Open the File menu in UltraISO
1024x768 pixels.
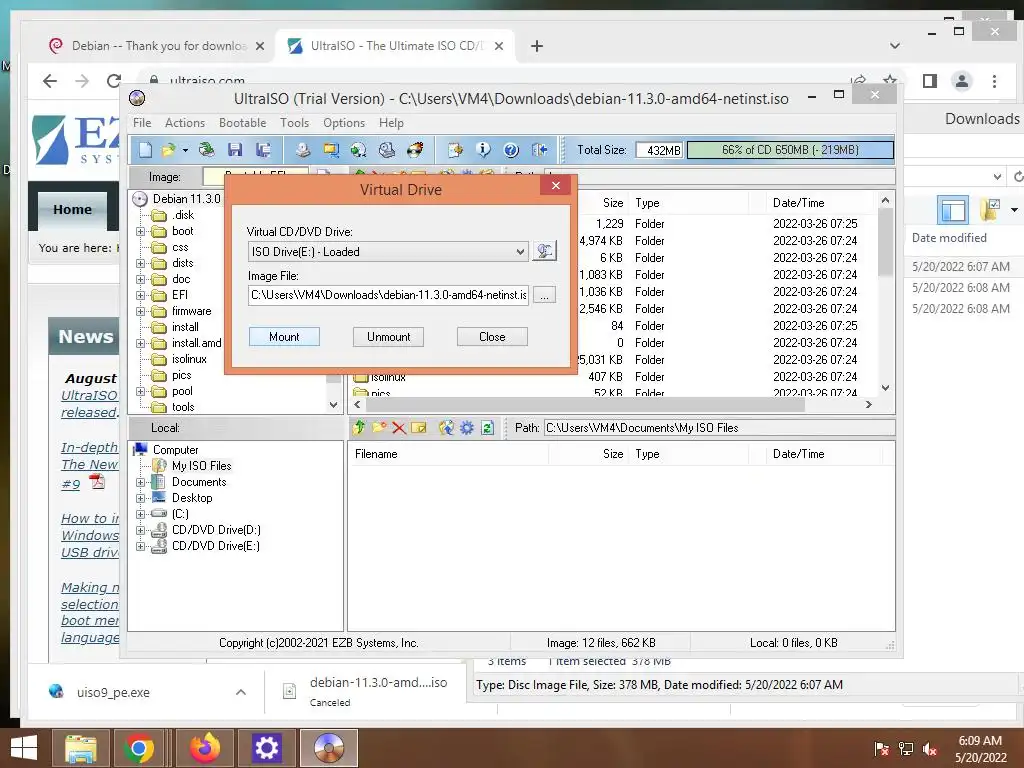point(142,123)
